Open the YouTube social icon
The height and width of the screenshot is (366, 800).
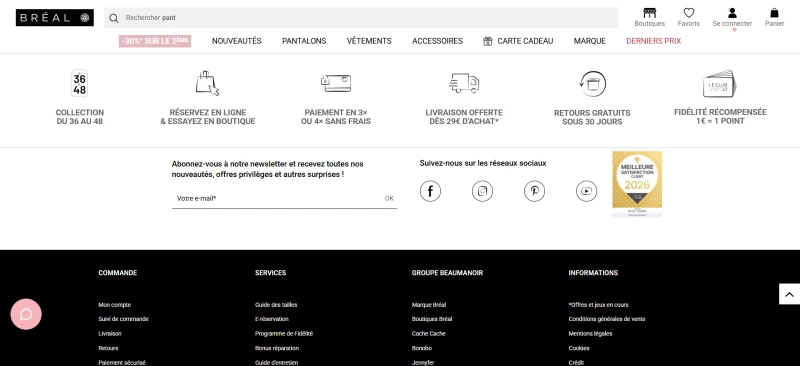tap(586, 191)
